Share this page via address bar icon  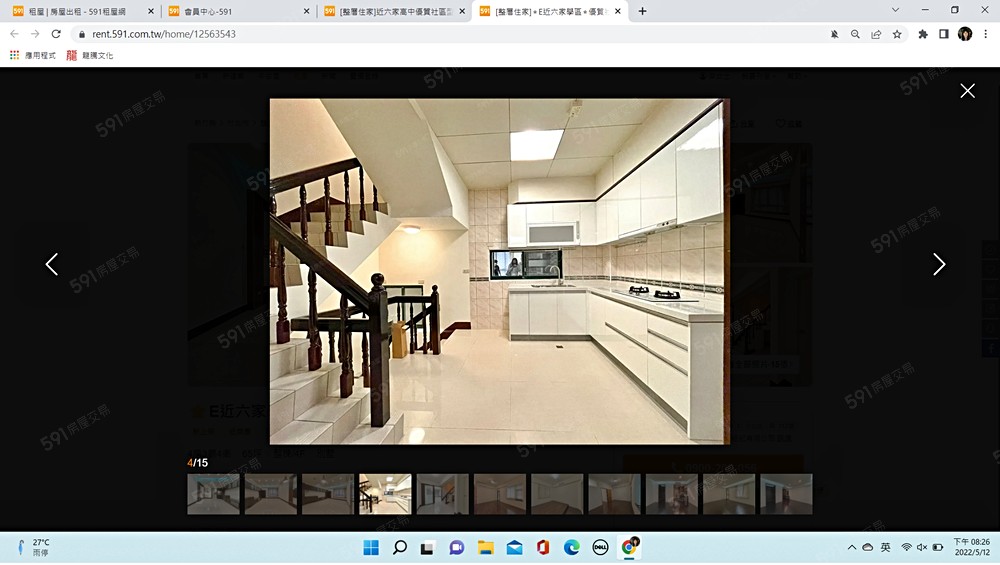pyautogui.click(x=876, y=34)
